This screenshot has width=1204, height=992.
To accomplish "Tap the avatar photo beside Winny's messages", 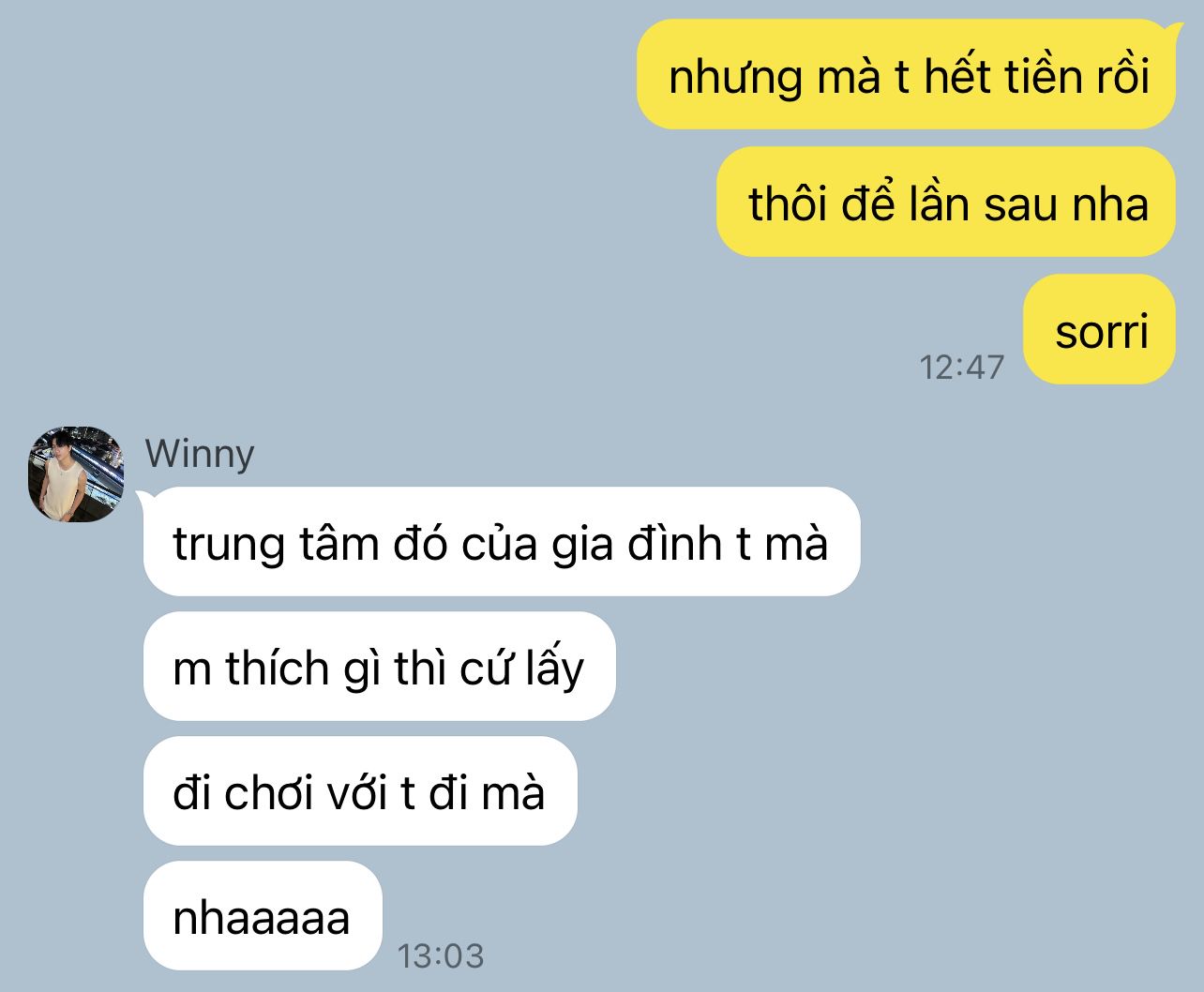I will click(76, 474).
